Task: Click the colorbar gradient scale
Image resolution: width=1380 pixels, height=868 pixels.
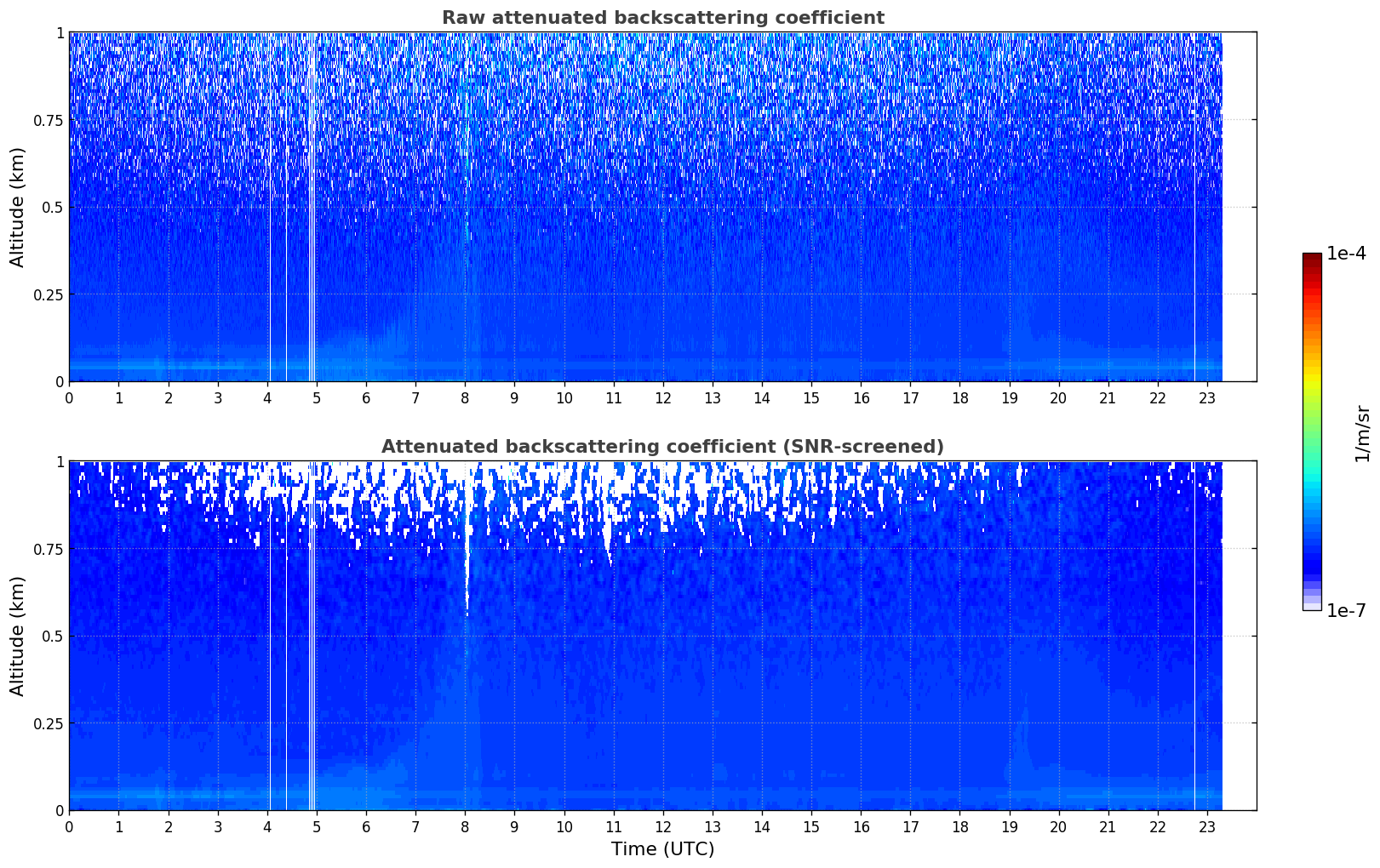Action: (x=1312, y=431)
